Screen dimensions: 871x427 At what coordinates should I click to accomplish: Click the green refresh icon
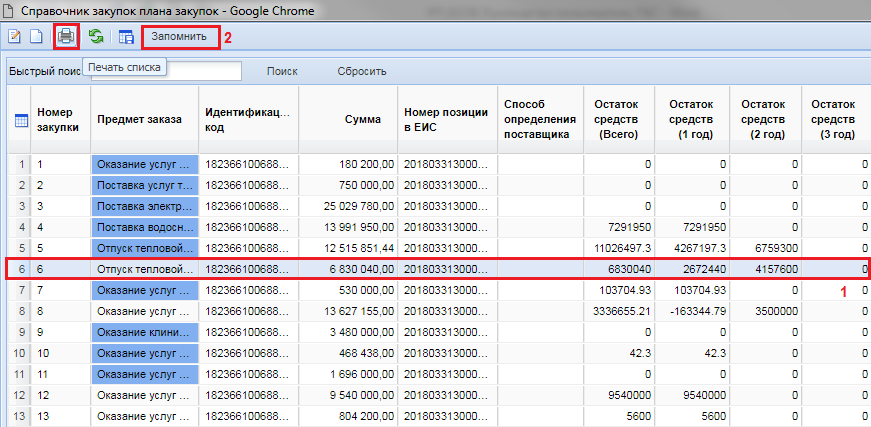96,37
